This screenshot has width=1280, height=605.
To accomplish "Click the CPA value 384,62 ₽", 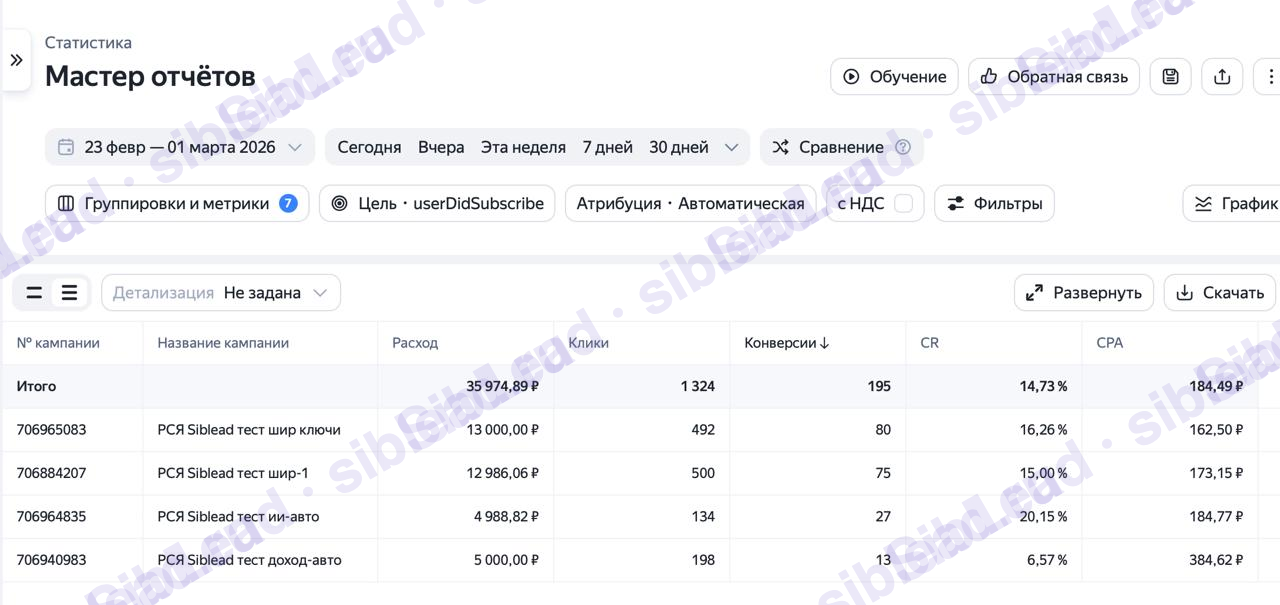I will [1216, 560].
